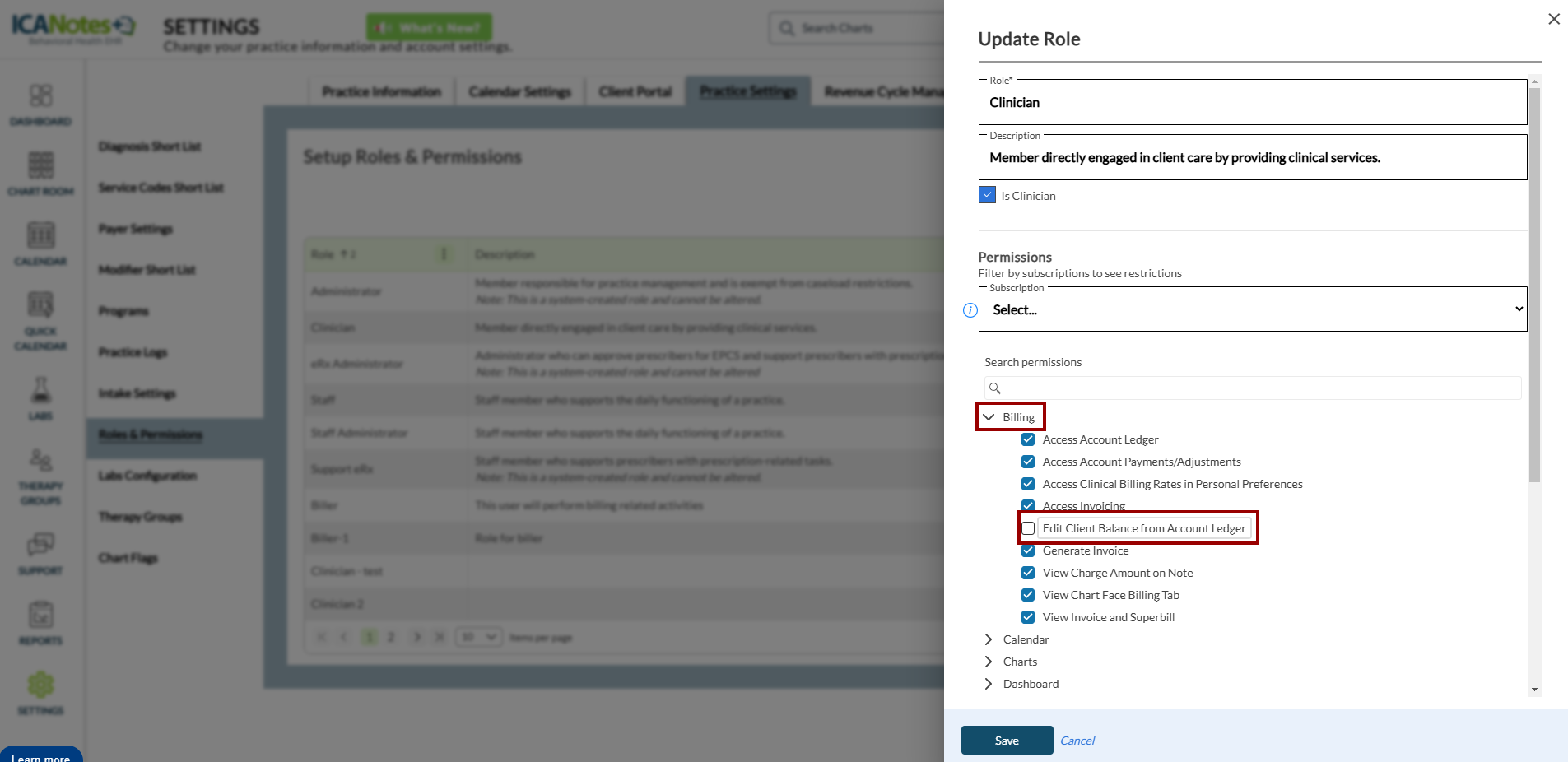Viewport: 1568px width, 762px height.
Task: Close the Update Role panel with the X
Action: pos(1554,19)
